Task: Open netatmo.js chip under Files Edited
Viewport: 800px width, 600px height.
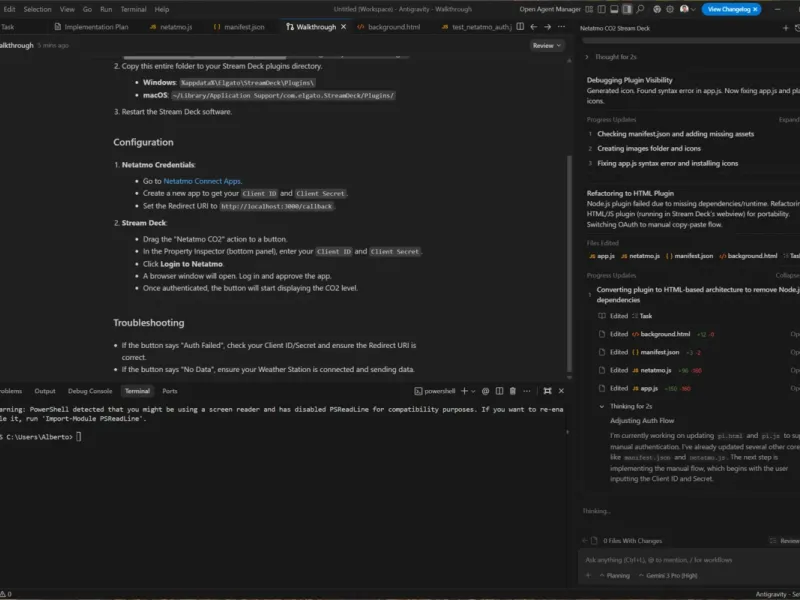Action: [x=640, y=256]
